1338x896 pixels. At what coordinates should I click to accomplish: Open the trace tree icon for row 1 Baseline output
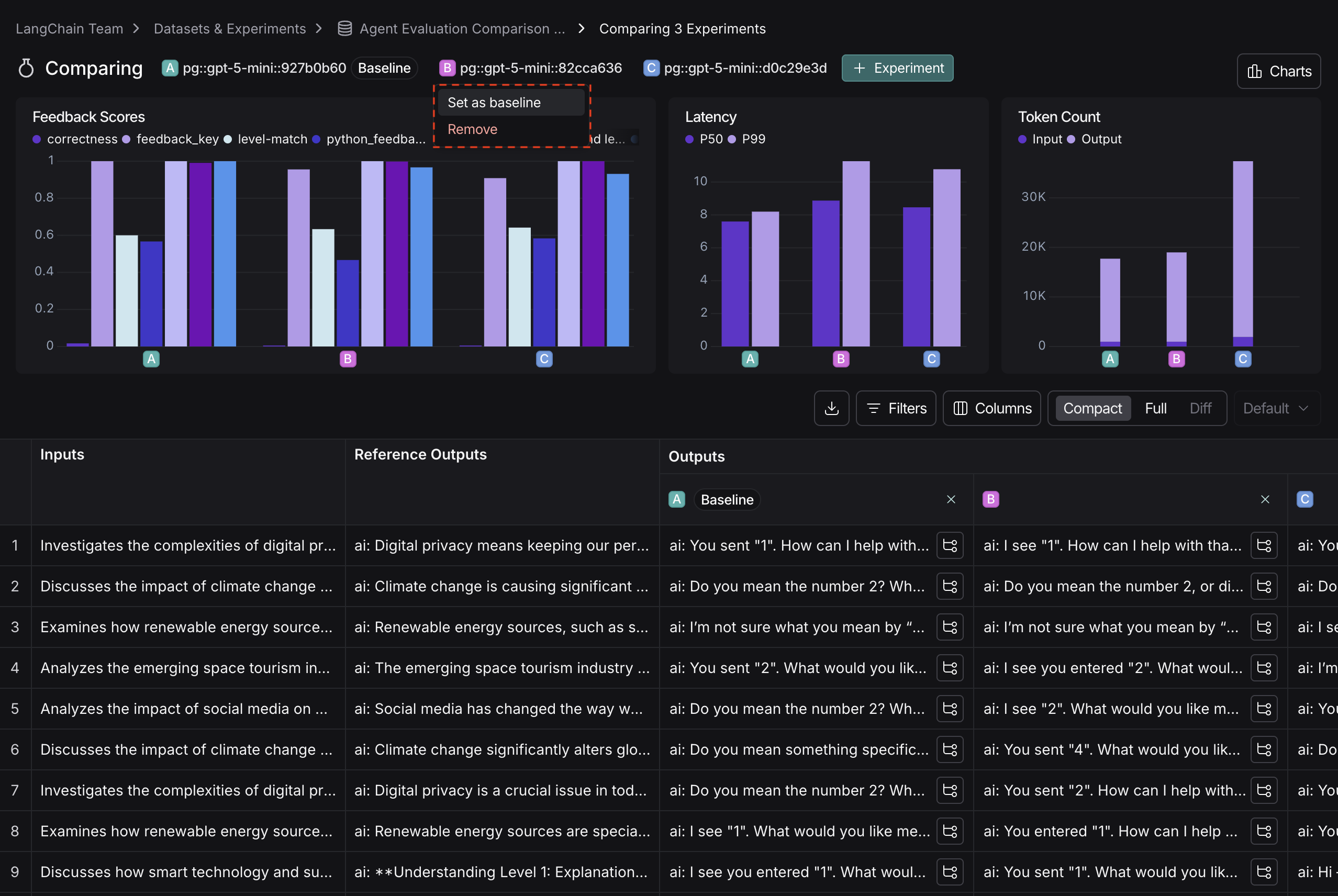tap(950, 545)
